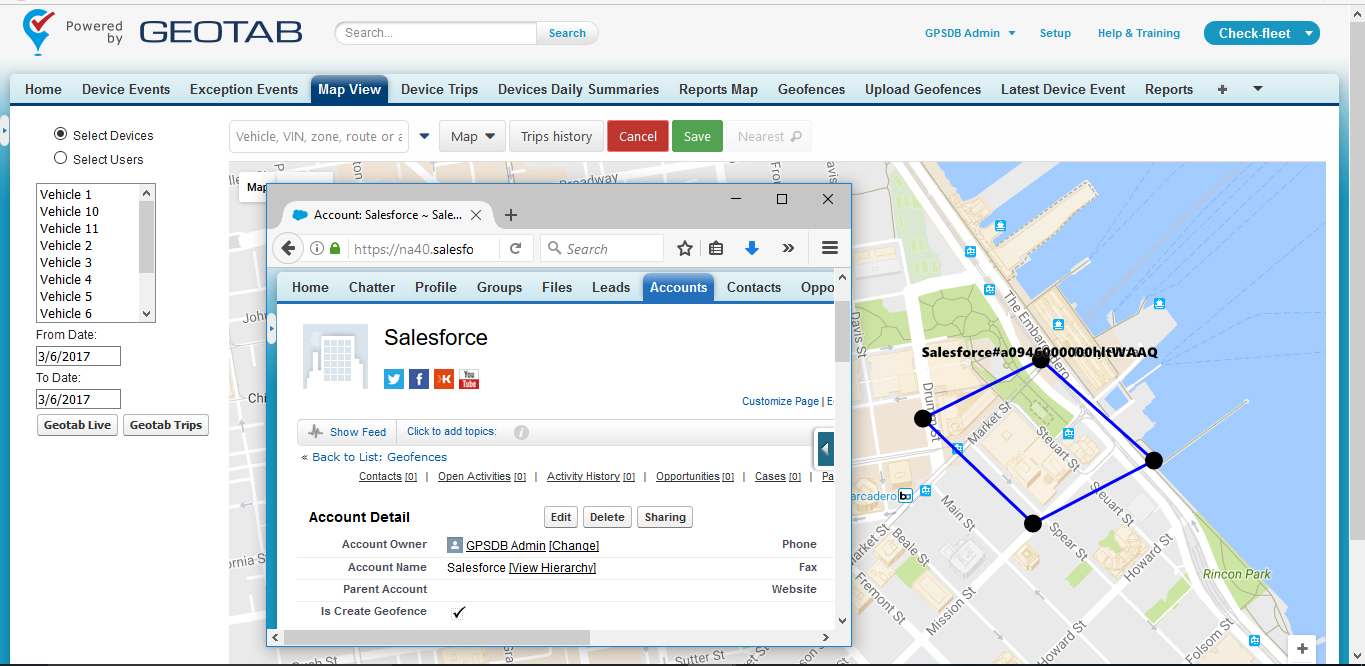Toggle the Is Create Geofence checkbox

[x=458, y=611]
